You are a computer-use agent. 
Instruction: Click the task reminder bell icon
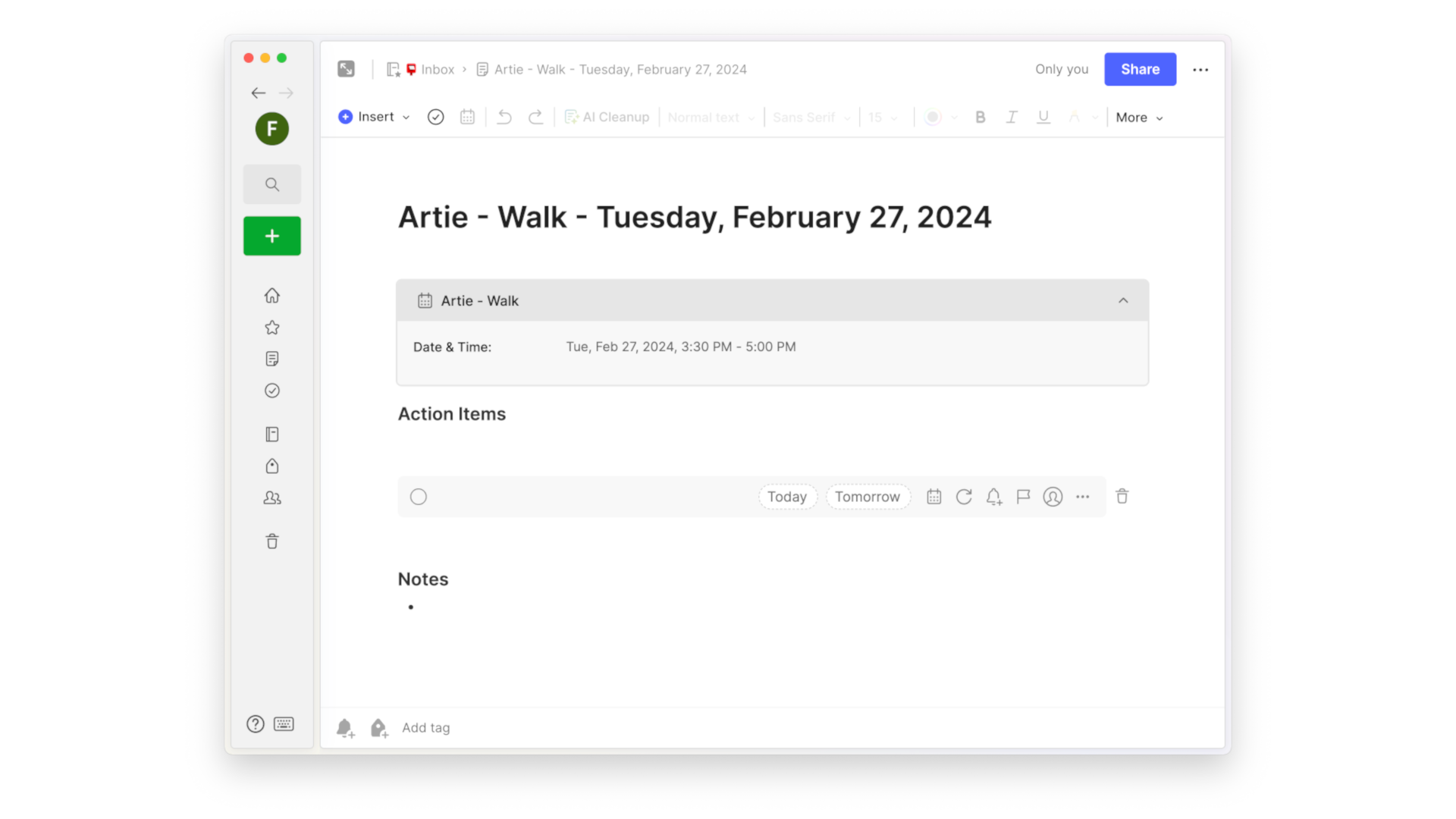[x=993, y=497]
